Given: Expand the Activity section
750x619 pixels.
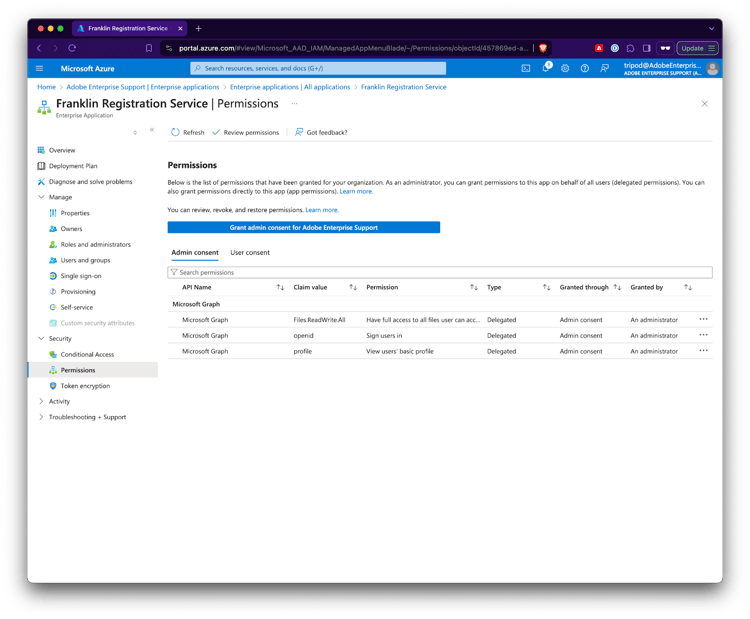Looking at the screenshot, I should pos(41,401).
